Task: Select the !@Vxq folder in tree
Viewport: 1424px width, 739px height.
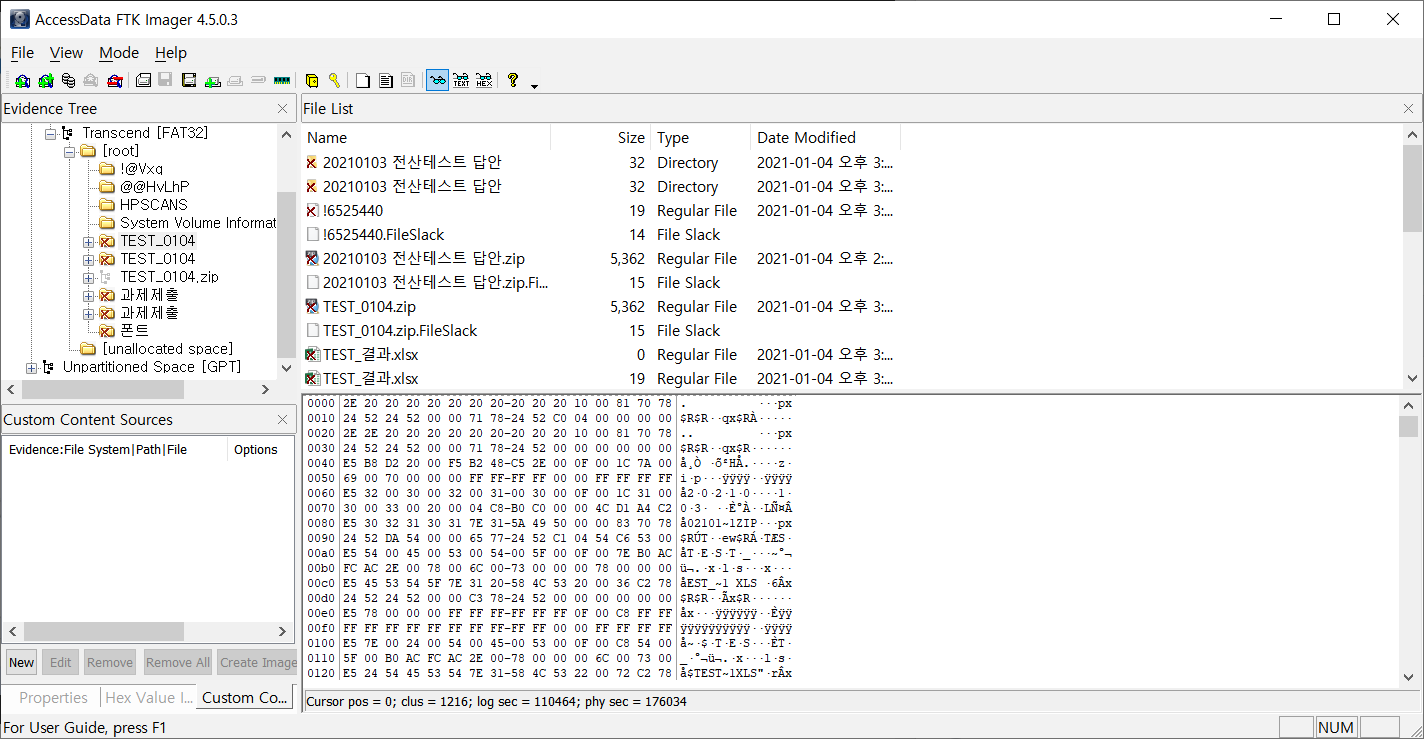Action: 141,169
